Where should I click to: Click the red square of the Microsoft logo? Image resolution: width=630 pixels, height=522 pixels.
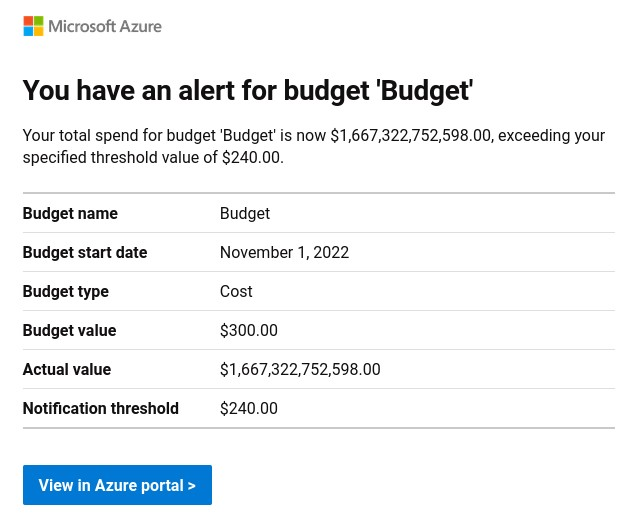click(x=28, y=21)
